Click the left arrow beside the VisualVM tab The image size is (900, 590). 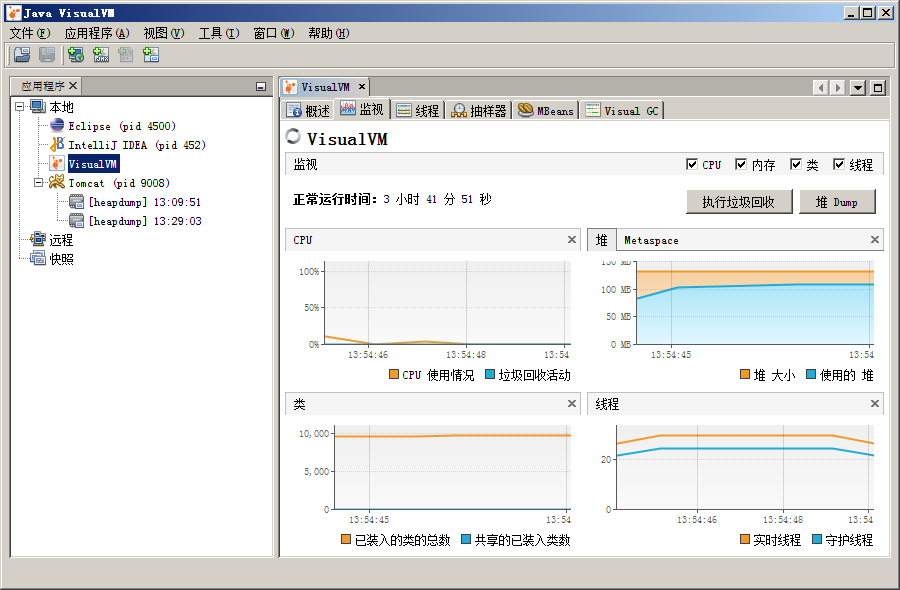pyautogui.click(x=821, y=88)
